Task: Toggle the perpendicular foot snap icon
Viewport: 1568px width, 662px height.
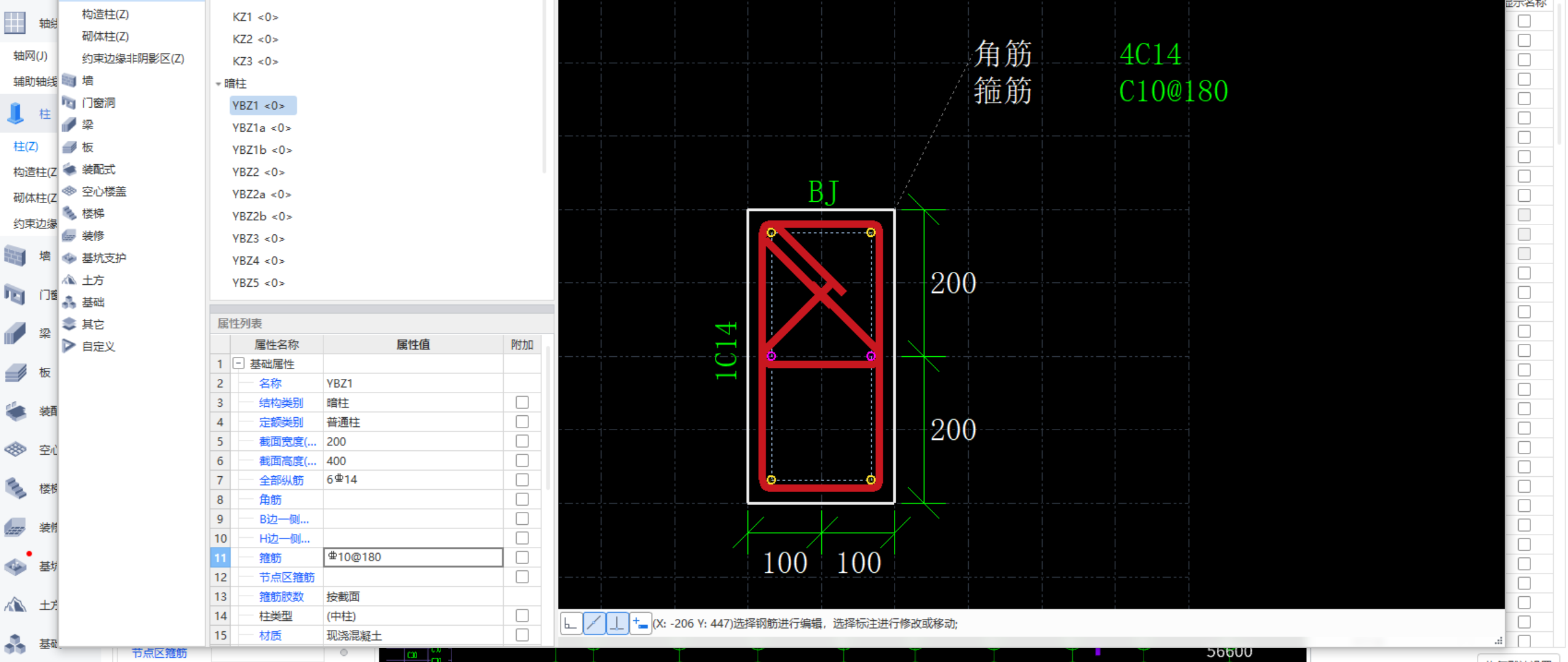Action: pos(617,623)
